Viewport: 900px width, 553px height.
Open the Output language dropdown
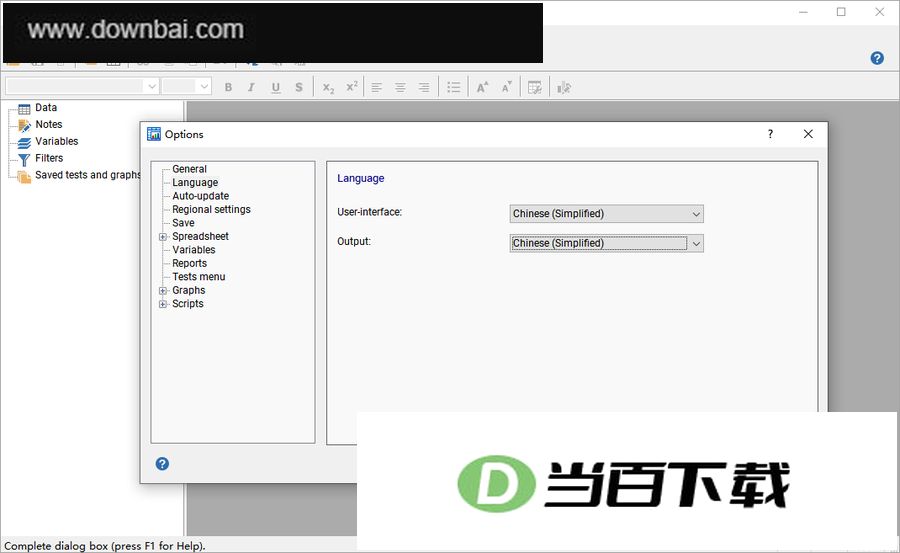click(606, 243)
